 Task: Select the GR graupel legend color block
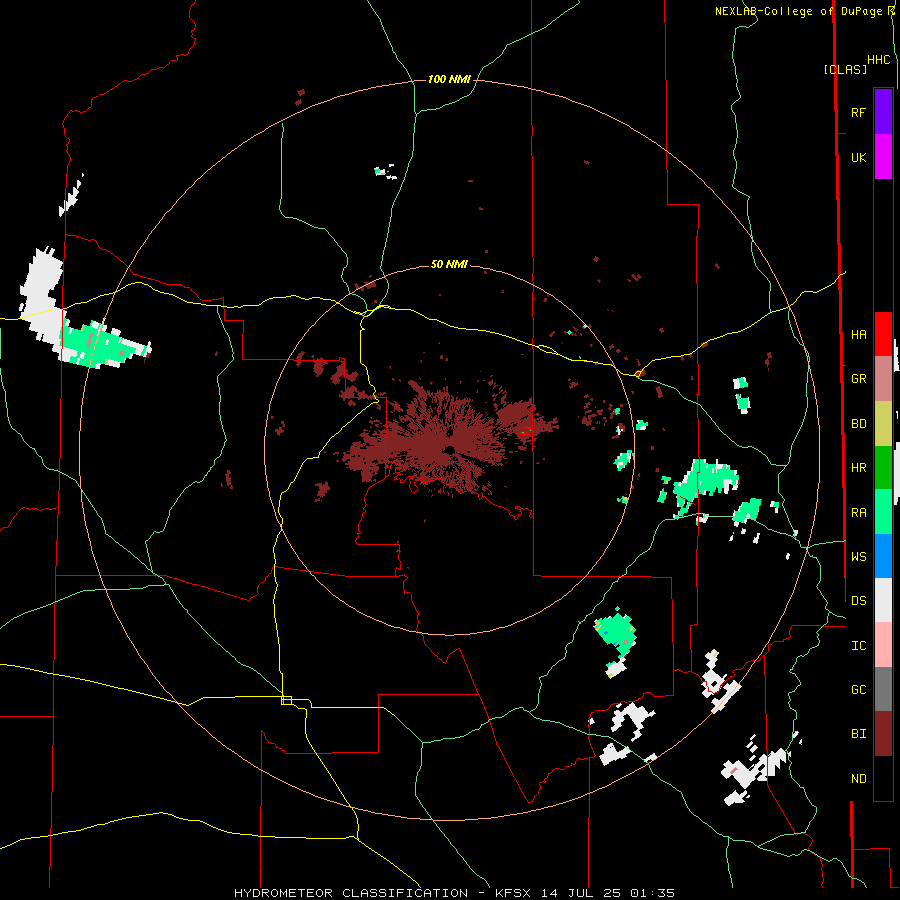(883, 379)
